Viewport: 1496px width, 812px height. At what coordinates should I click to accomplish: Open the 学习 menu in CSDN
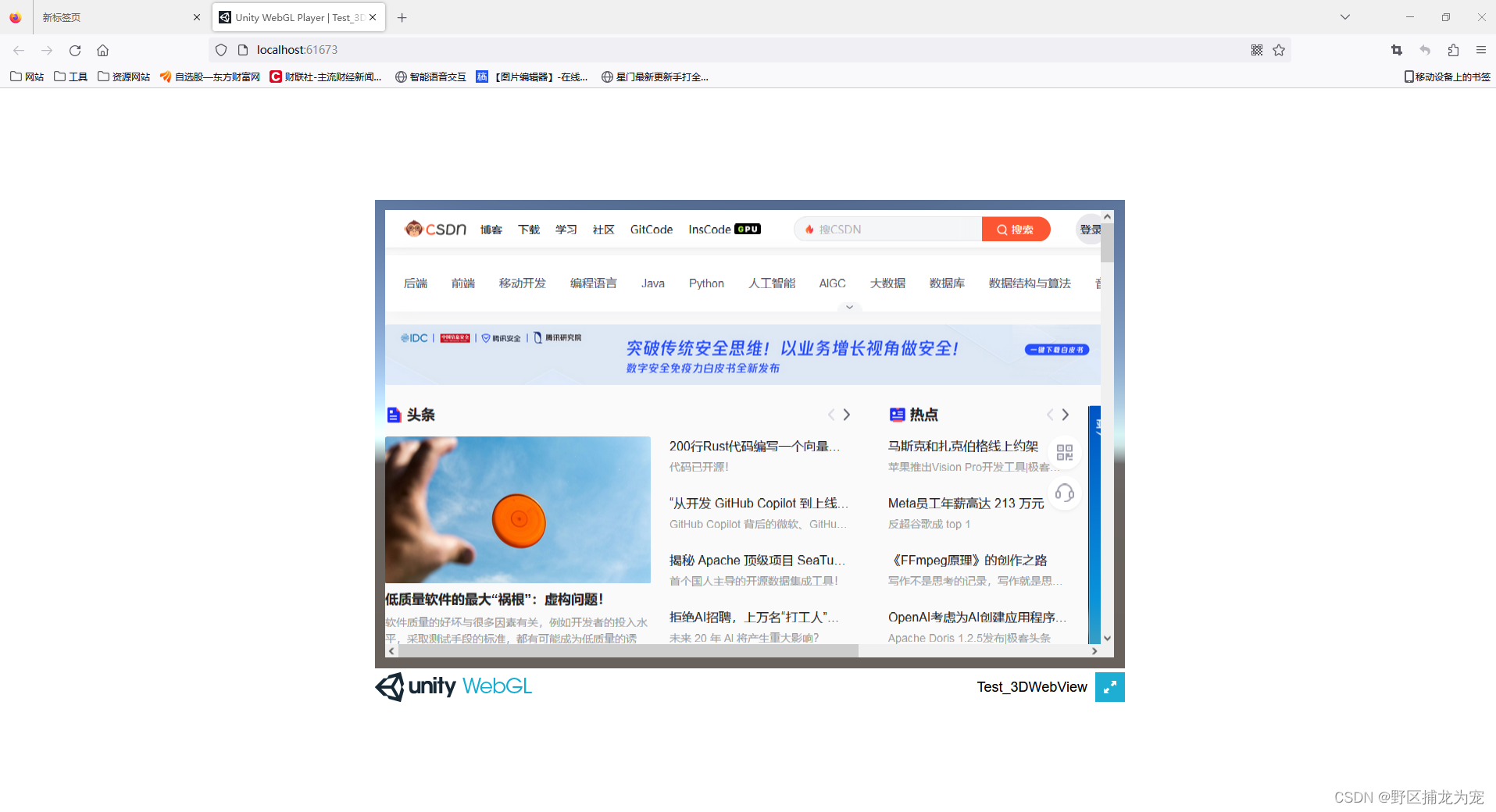[566, 230]
